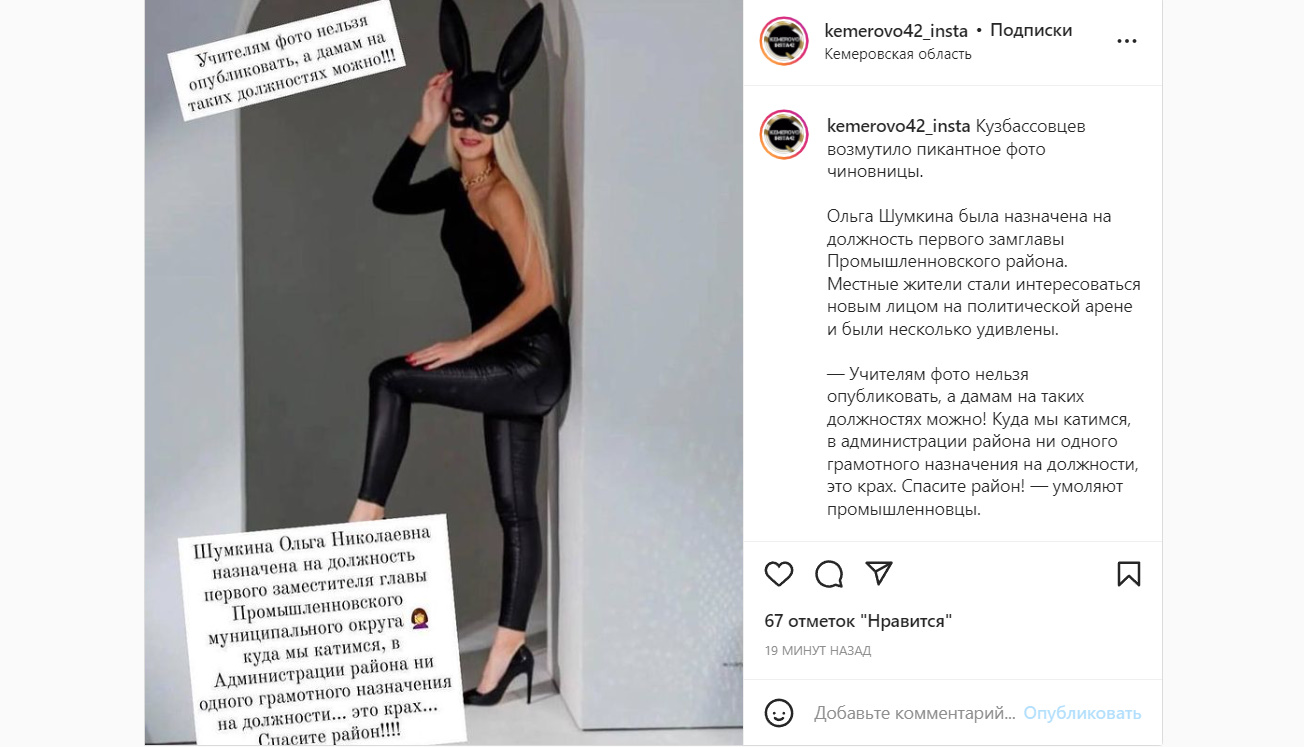Focus the Добавьте комментарий input field
The image size is (1304, 747).
pos(914,713)
